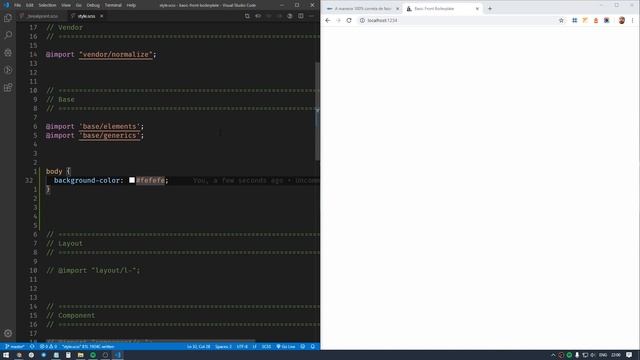Open the editor More Actions ellipsis
The height and width of the screenshot is (360, 640).
pos(311,16)
